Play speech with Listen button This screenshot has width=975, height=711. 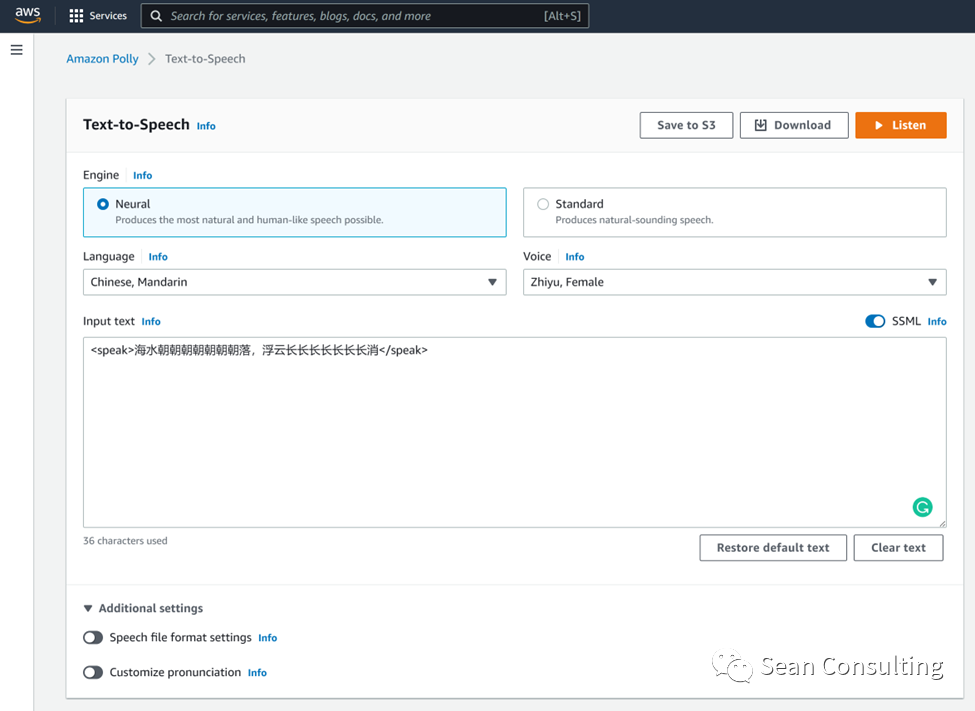pos(900,125)
